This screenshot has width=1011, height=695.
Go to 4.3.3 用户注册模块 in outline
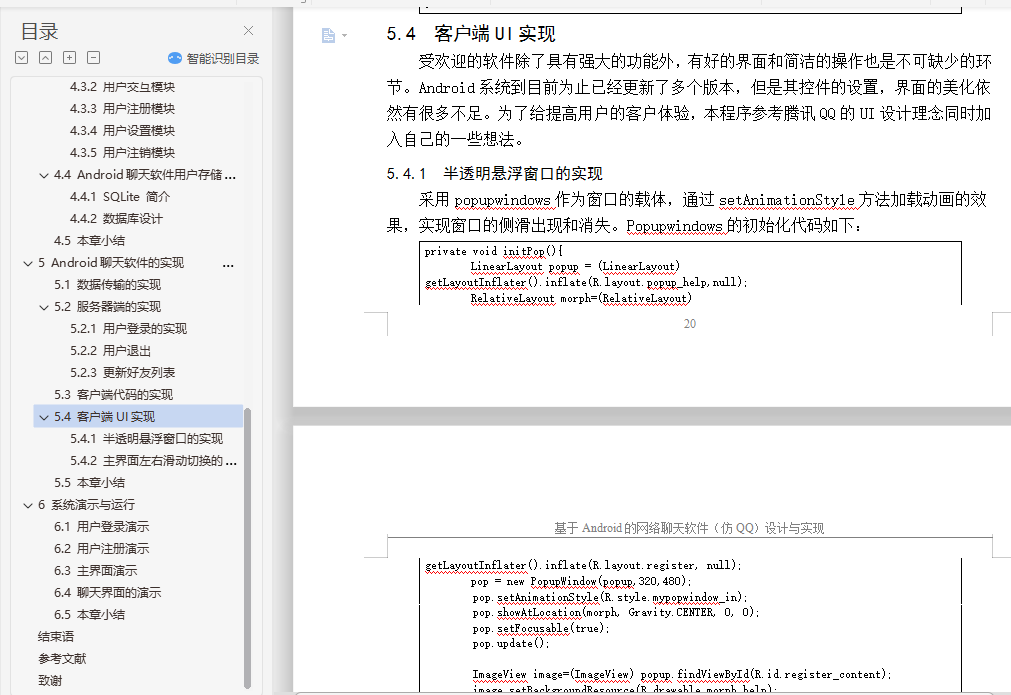click(123, 108)
